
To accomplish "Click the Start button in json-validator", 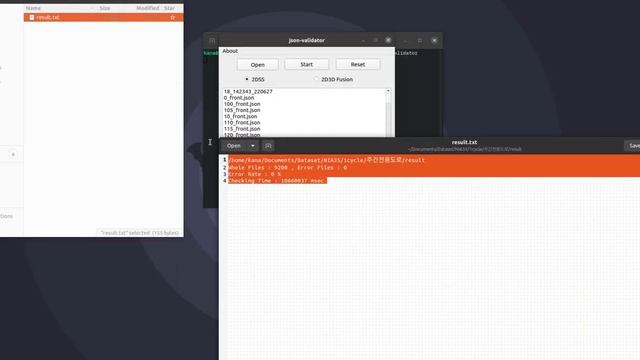I will 307,64.
